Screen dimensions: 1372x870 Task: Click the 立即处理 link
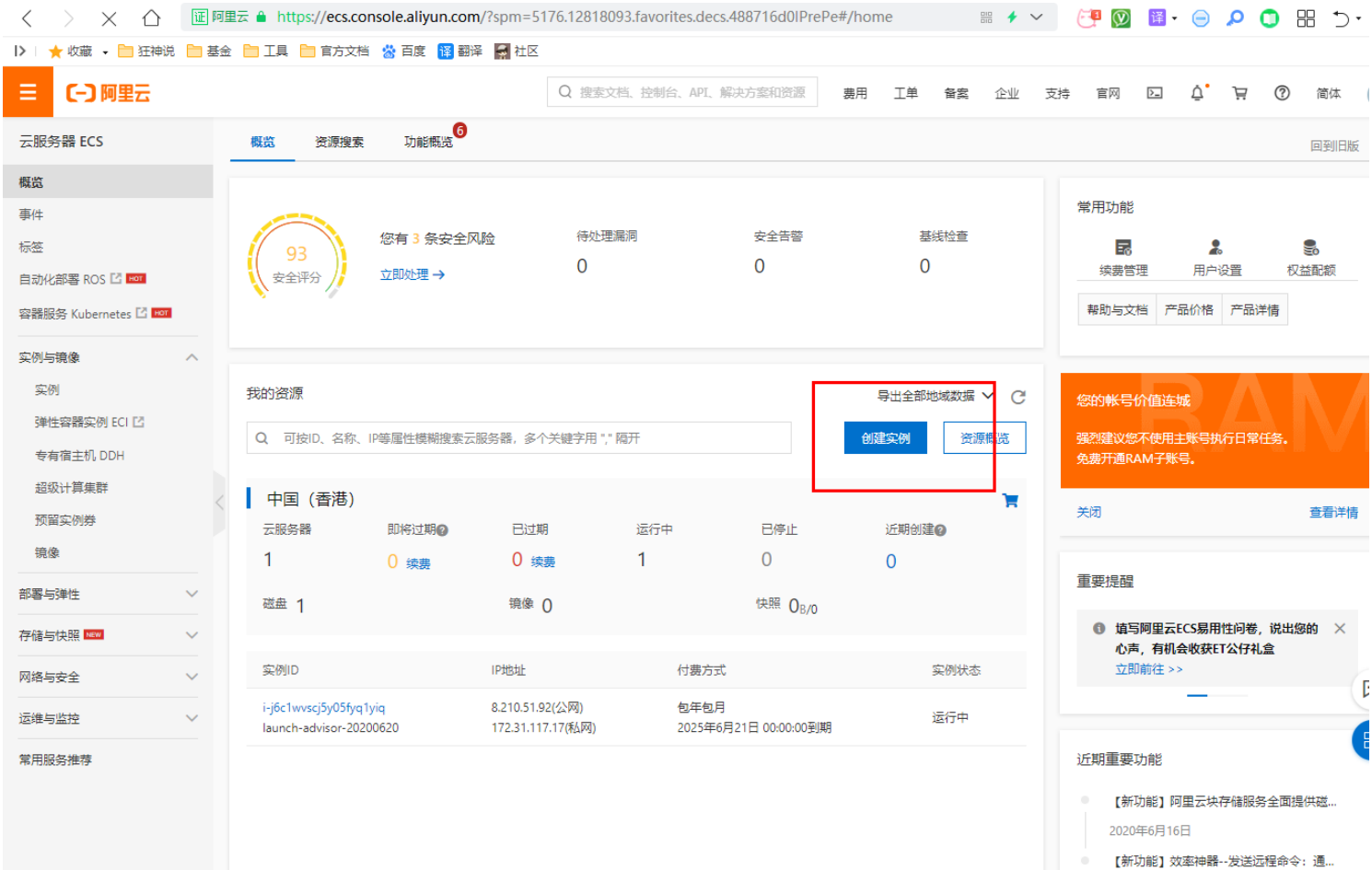pyautogui.click(x=413, y=274)
